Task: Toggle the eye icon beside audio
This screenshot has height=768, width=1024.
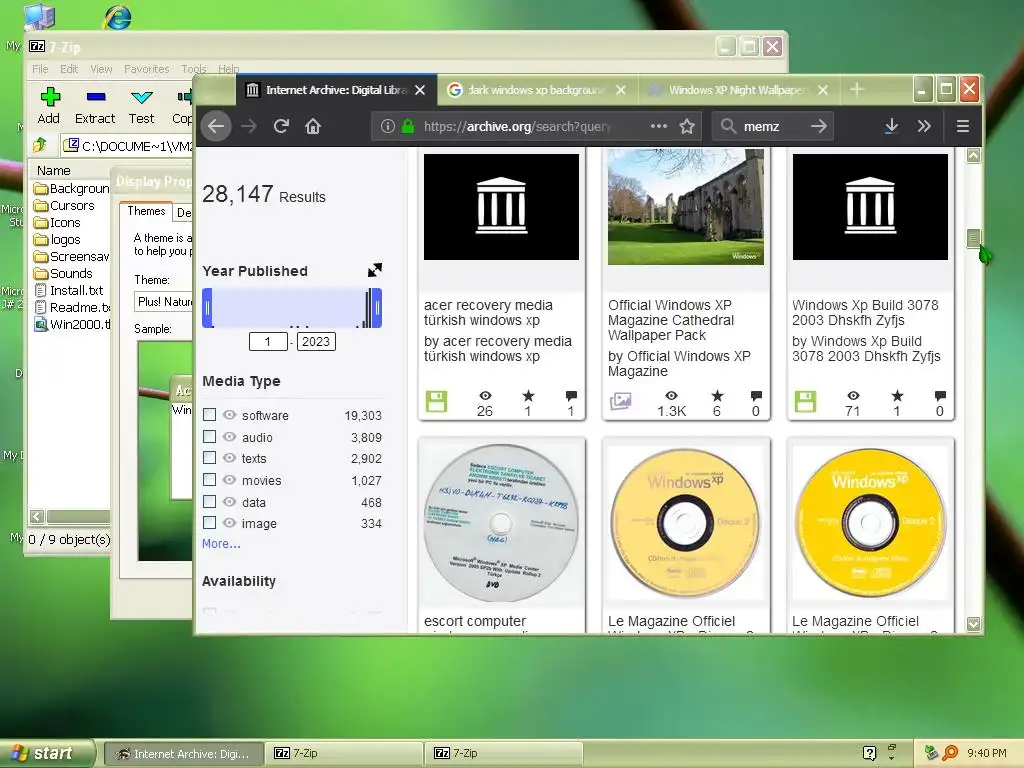Action: pos(229,437)
